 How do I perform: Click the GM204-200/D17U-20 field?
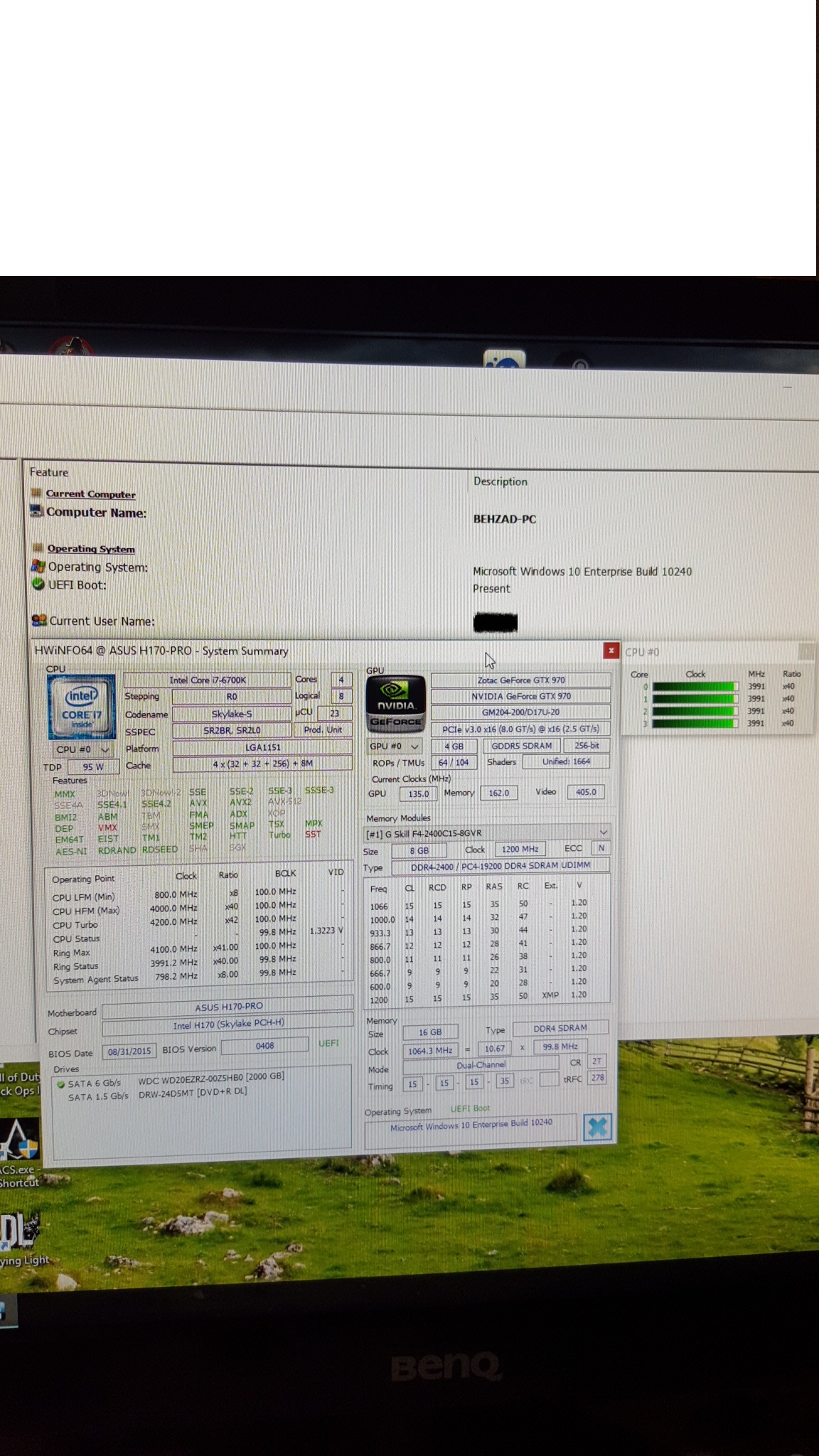coord(521,712)
